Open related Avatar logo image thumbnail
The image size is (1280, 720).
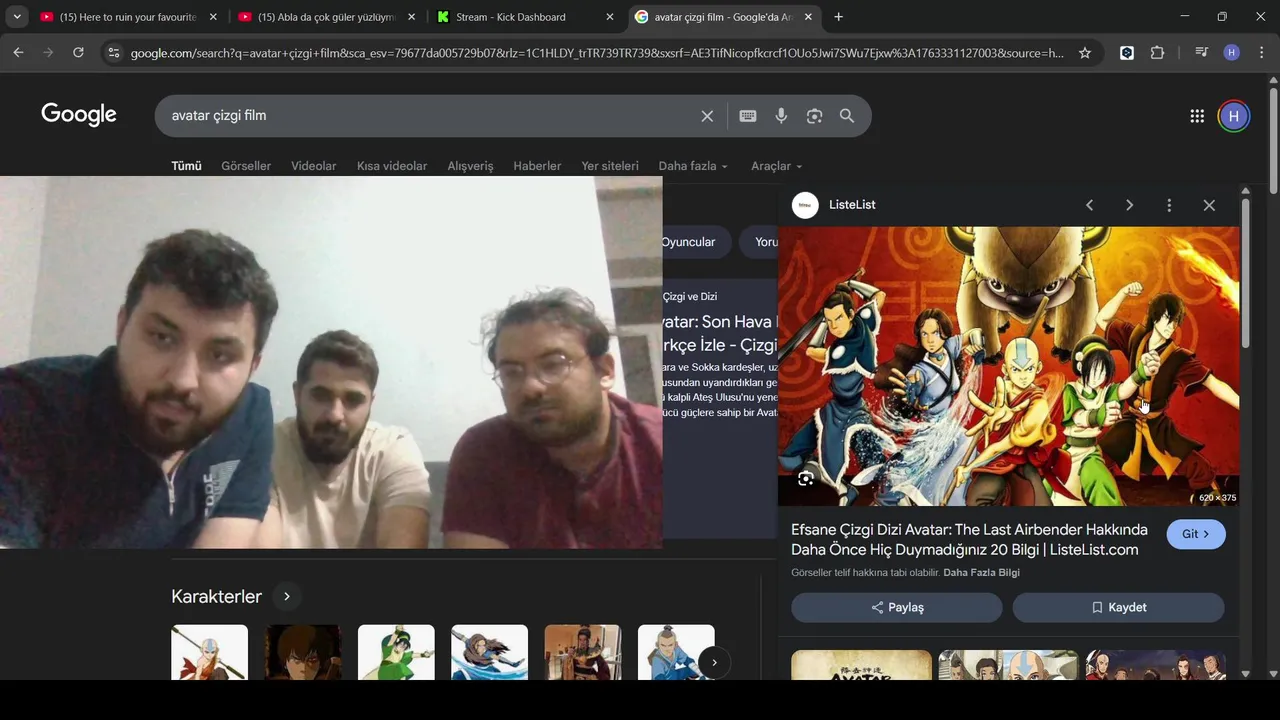[x=861, y=665]
